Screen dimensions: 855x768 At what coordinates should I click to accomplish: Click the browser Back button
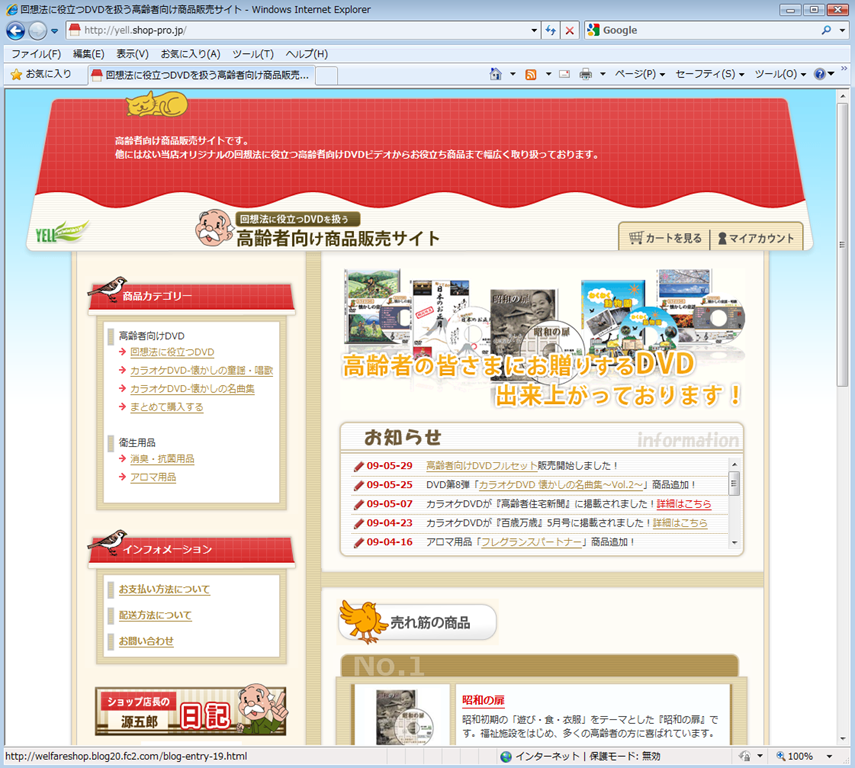tap(16, 30)
